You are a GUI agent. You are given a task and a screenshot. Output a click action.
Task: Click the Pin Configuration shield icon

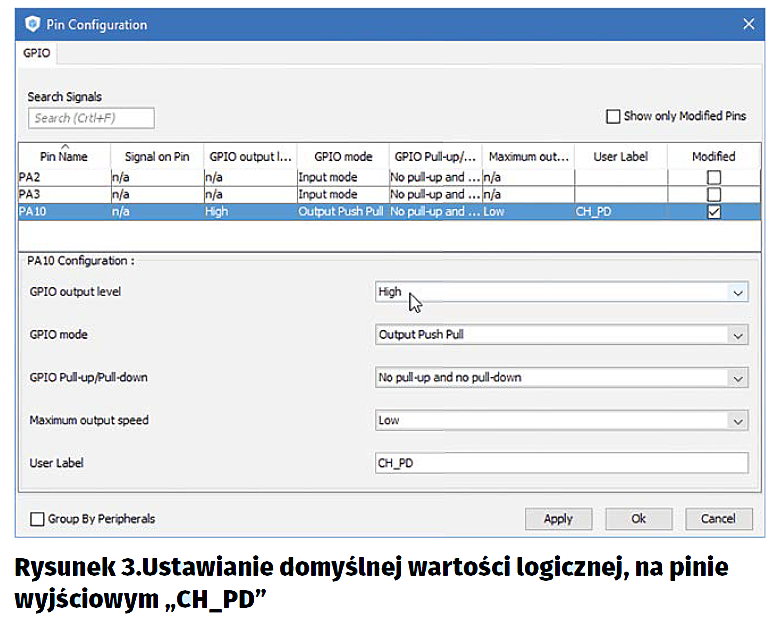coord(32,24)
